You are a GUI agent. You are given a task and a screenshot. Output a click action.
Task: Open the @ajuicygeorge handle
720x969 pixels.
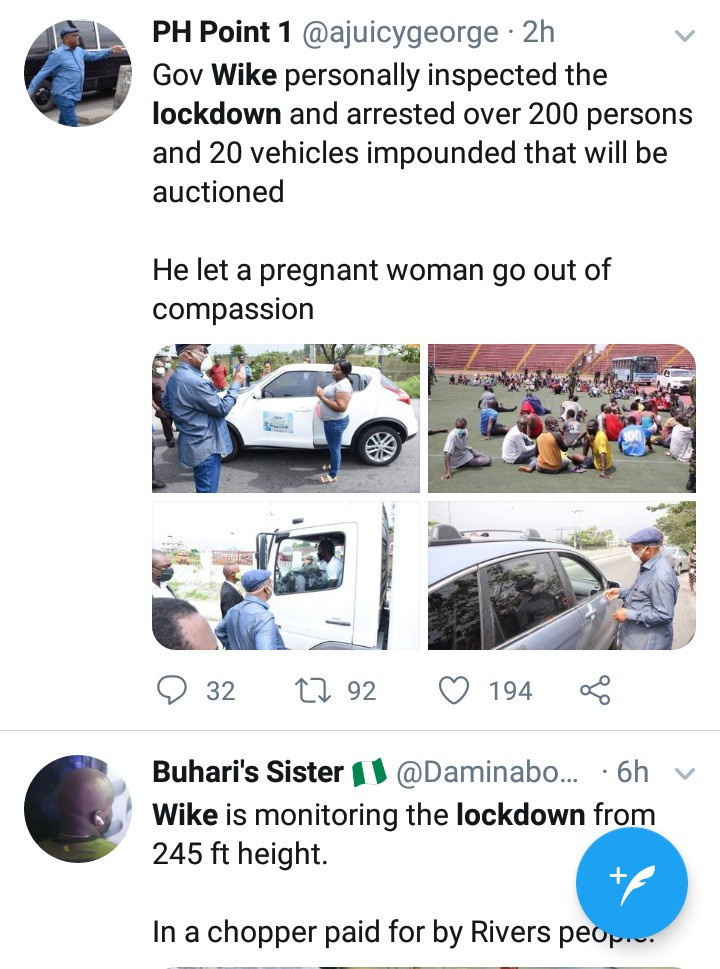pos(401,33)
